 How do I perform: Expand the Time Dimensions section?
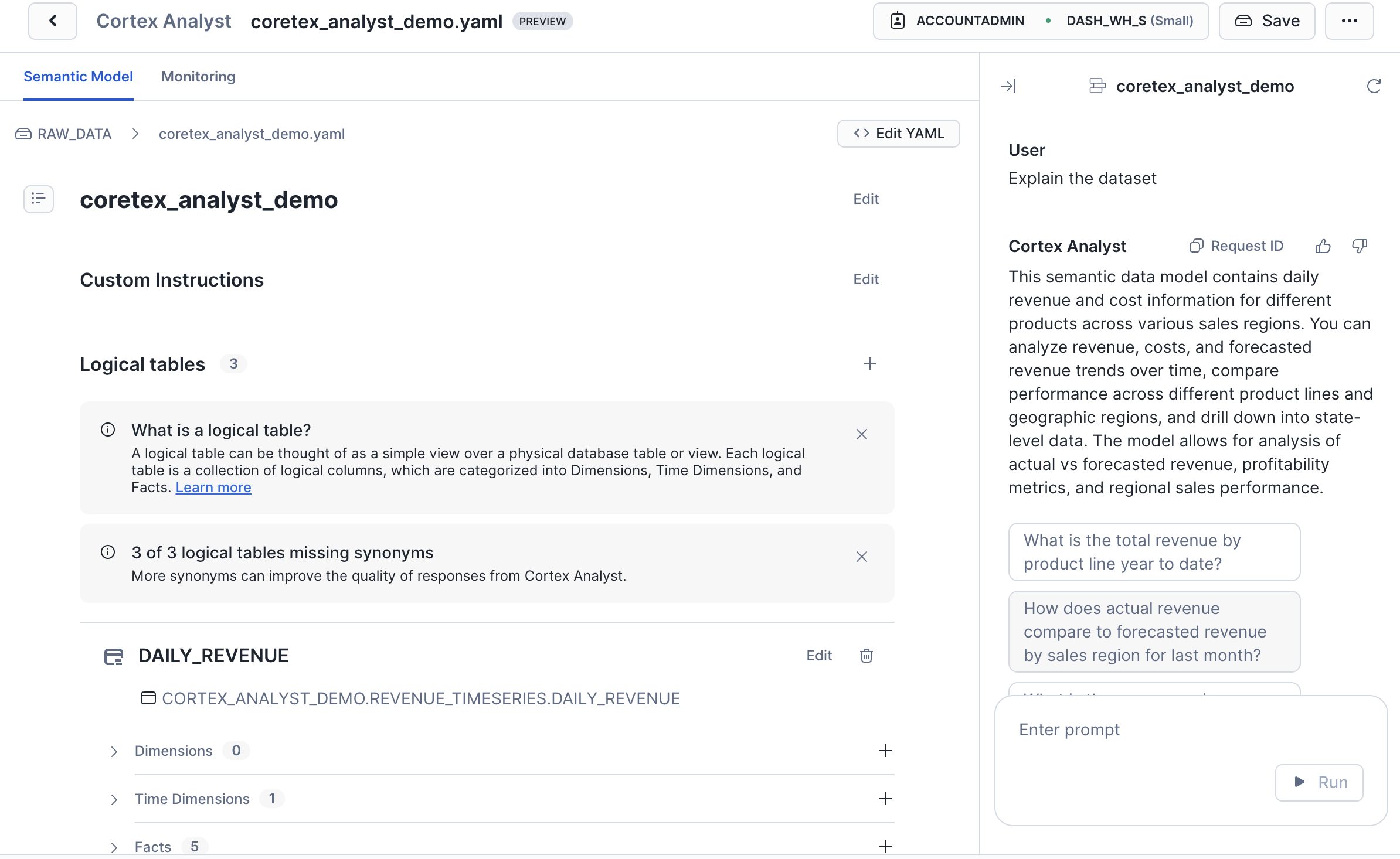tap(114, 799)
